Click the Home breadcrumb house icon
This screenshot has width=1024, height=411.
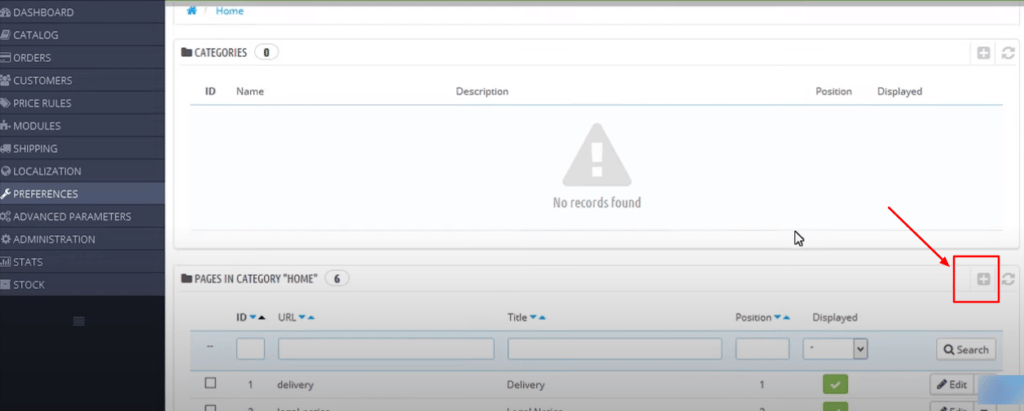click(192, 11)
